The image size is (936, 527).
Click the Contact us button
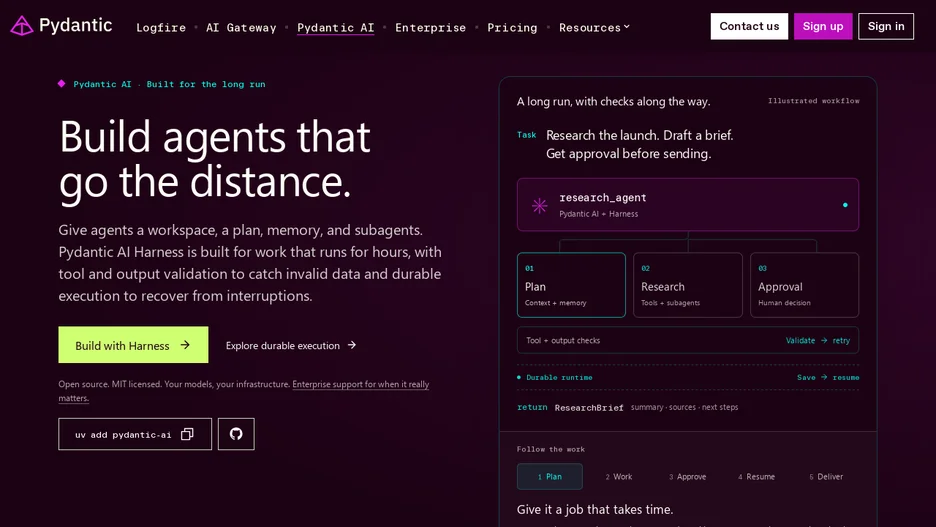point(749,26)
